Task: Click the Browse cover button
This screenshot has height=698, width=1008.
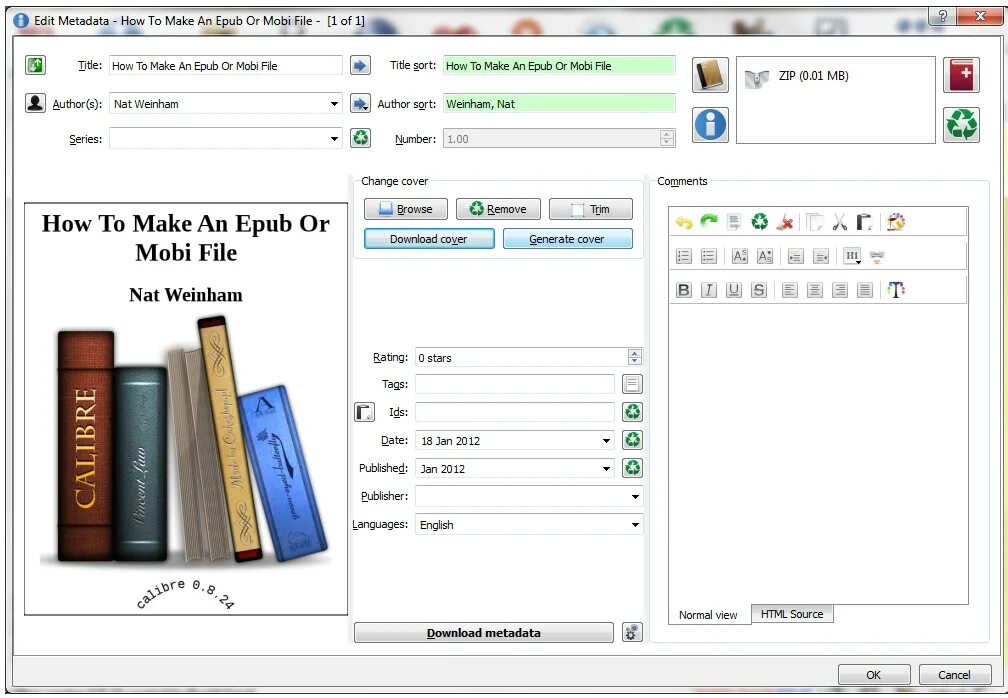Action: tap(406, 209)
